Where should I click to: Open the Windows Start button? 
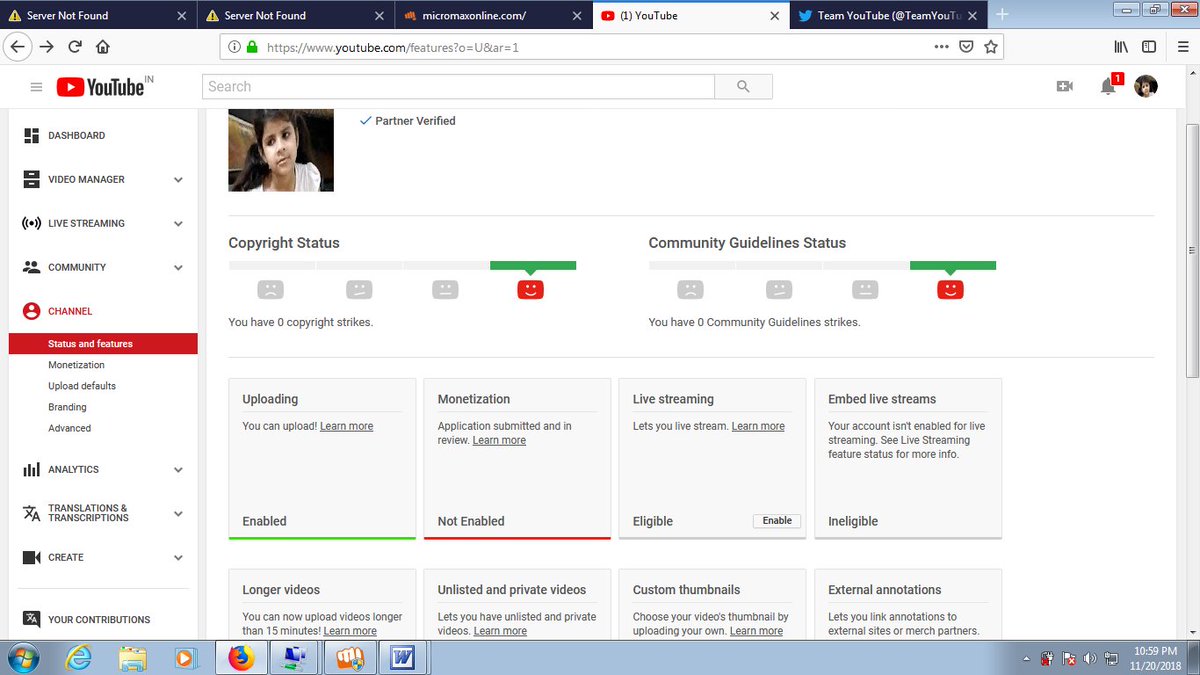(x=21, y=658)
